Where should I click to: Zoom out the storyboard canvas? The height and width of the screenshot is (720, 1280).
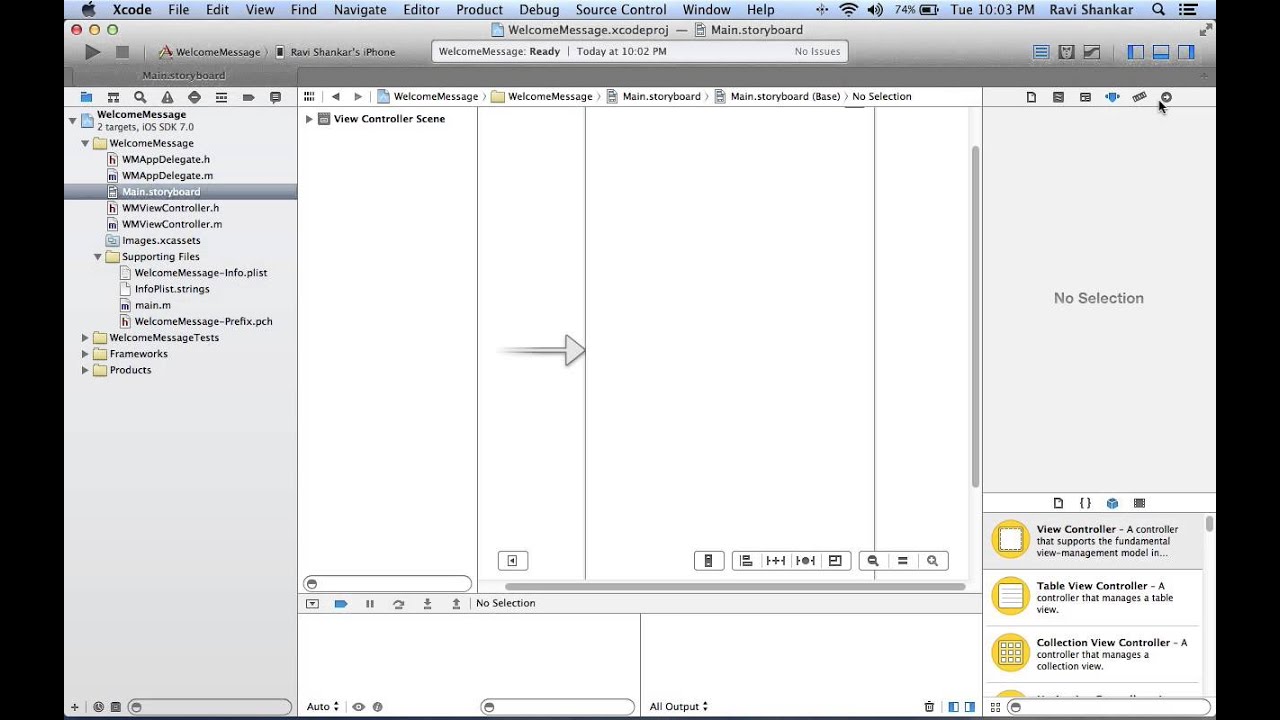tap(873, 561)
